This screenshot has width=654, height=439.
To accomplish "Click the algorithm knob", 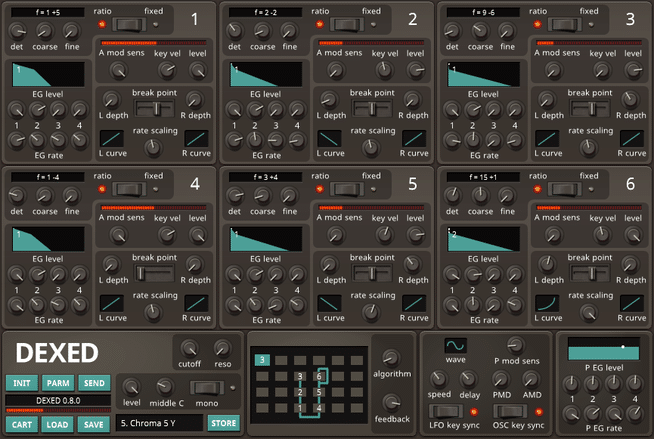I will [391, 358].
